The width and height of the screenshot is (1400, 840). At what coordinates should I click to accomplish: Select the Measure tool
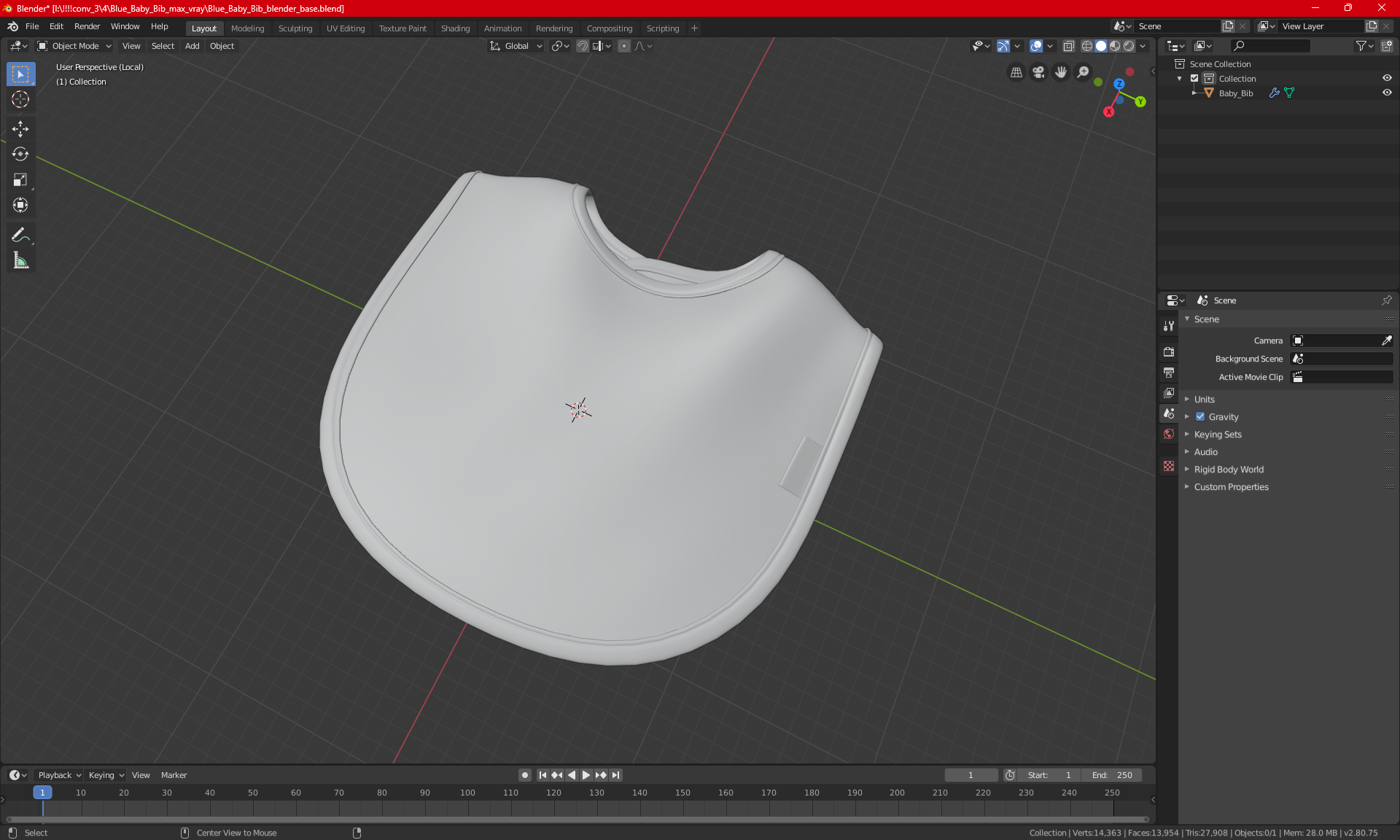click(x=20, y=260)
